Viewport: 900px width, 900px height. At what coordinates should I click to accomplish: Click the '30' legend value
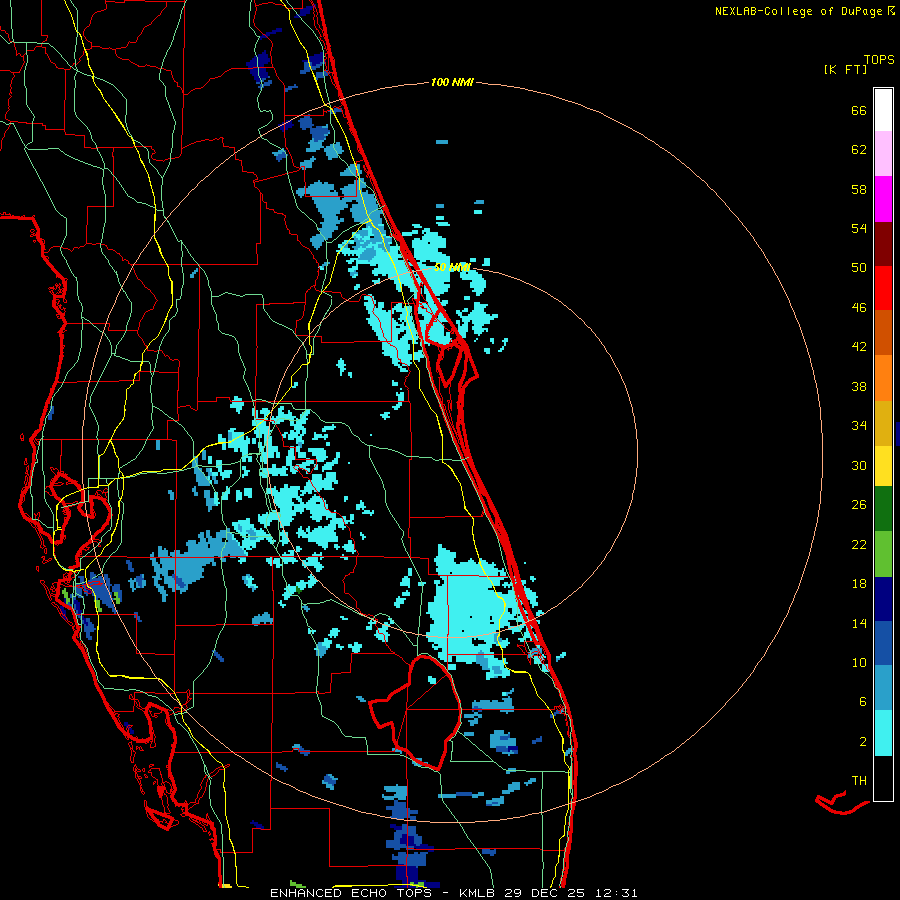pos(859,465)
